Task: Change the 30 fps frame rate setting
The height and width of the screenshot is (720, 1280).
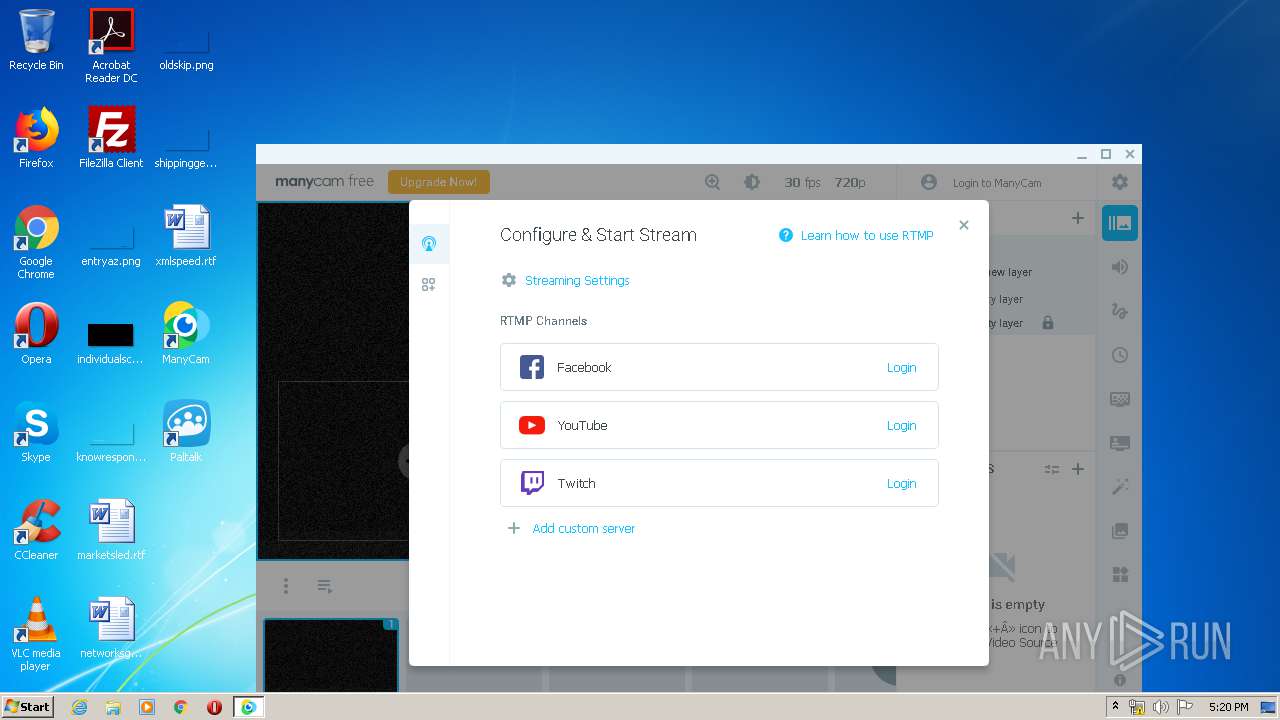Action: (x=802, y=183)
